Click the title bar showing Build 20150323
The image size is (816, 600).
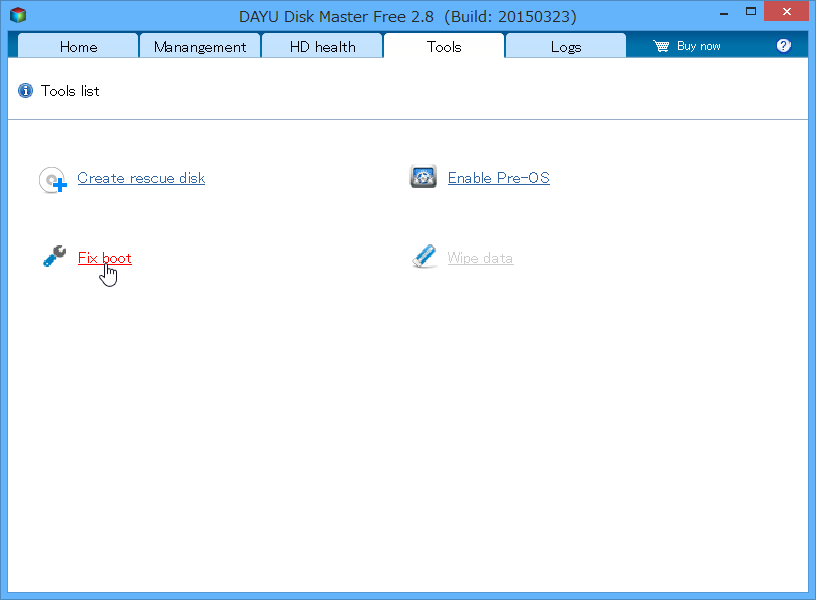408,15
